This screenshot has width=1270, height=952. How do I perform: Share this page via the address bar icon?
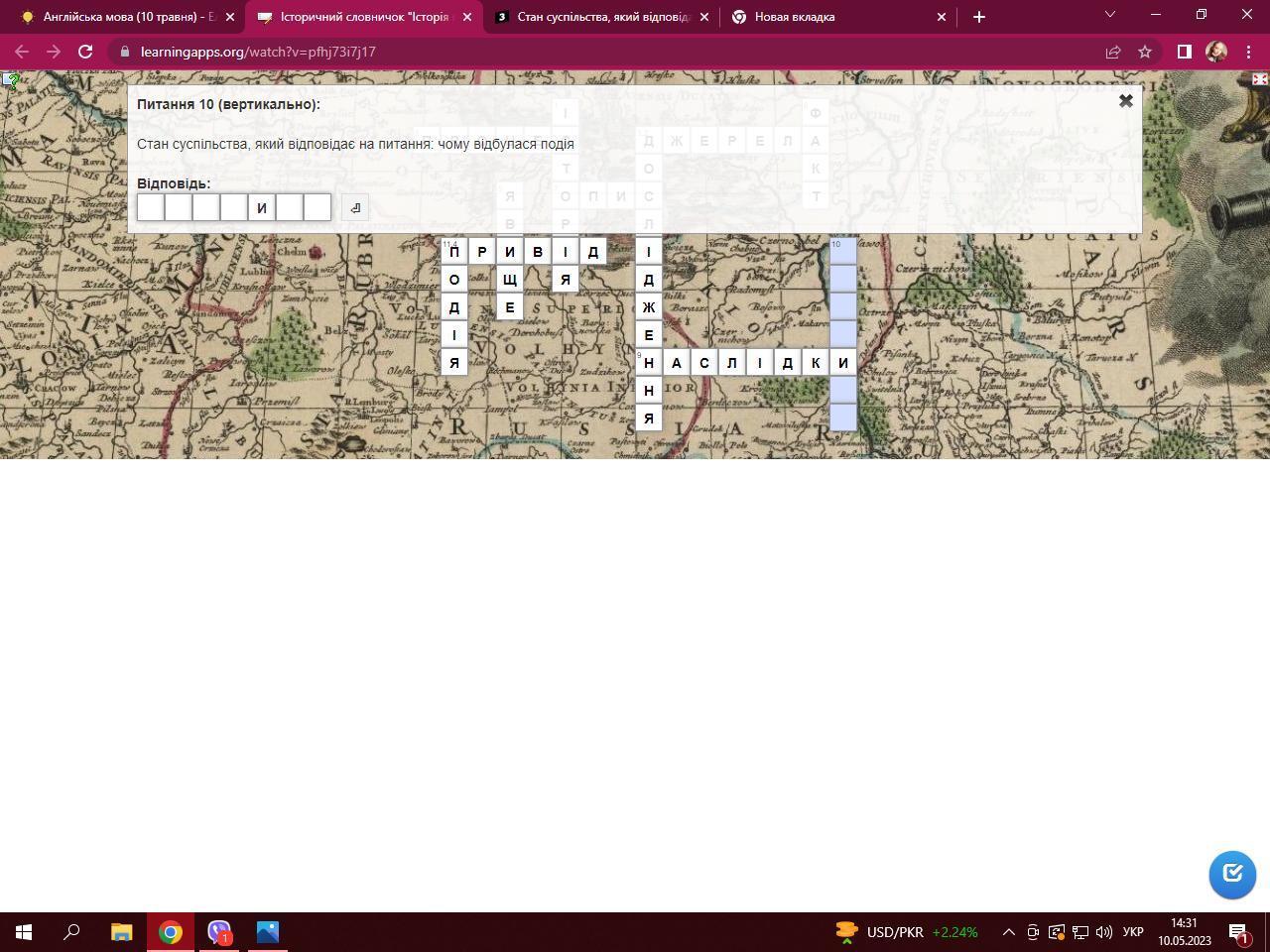(x=1112, y=52)
